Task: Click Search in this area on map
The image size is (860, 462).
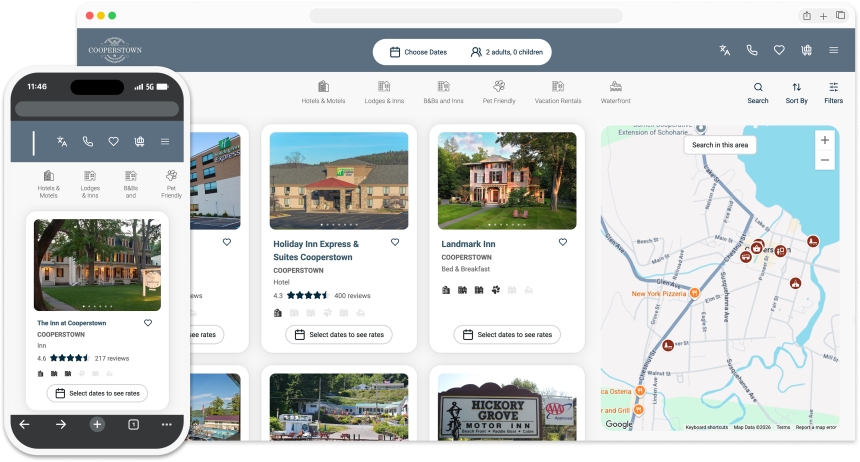Action: [720, 145]
